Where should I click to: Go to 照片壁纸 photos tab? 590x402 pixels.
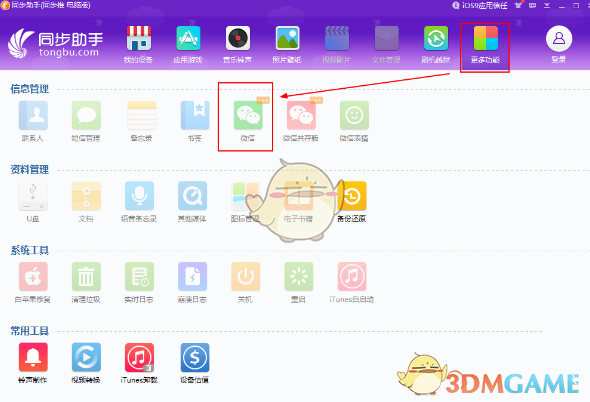point(287,38)
